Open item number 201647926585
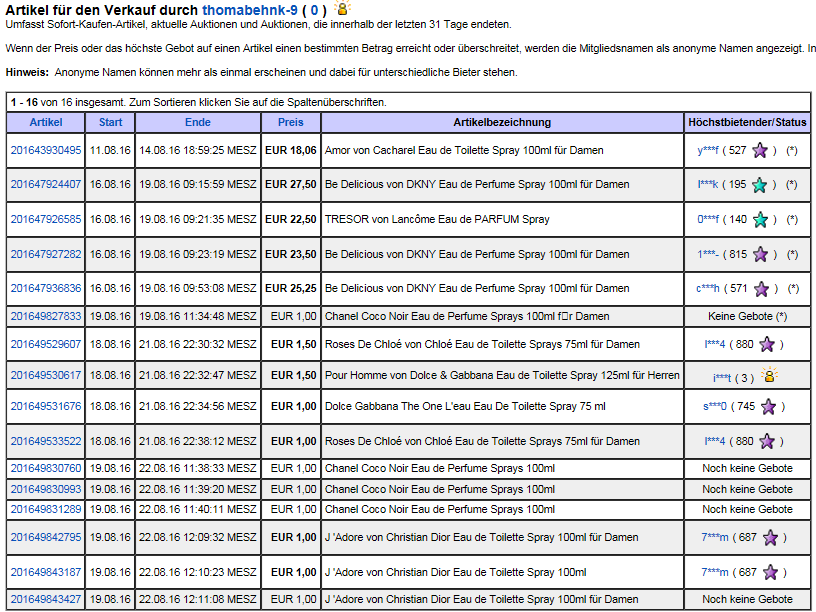This screenshot has height=612, width=816. pos(46,219)
